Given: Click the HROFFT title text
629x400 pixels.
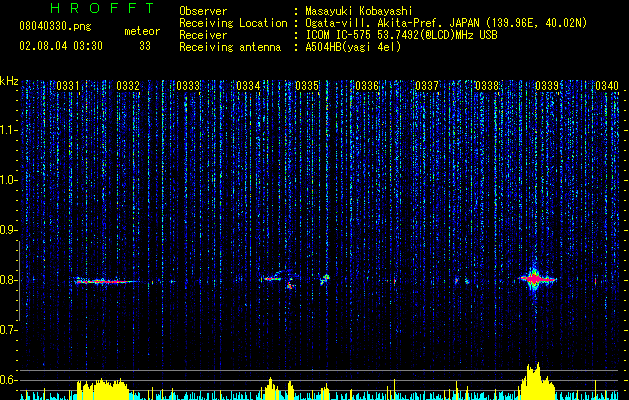Looking at the screenshot, I should (102, 8).
